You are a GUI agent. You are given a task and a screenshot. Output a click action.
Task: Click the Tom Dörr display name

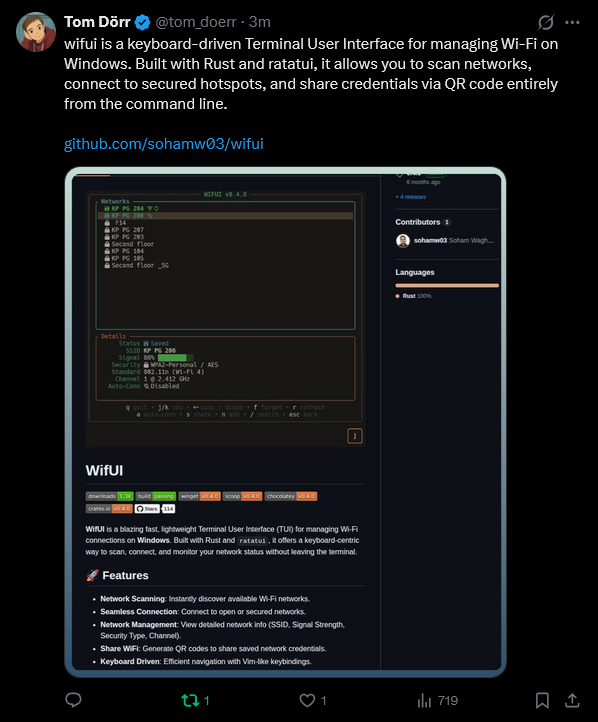pos(97,22)
